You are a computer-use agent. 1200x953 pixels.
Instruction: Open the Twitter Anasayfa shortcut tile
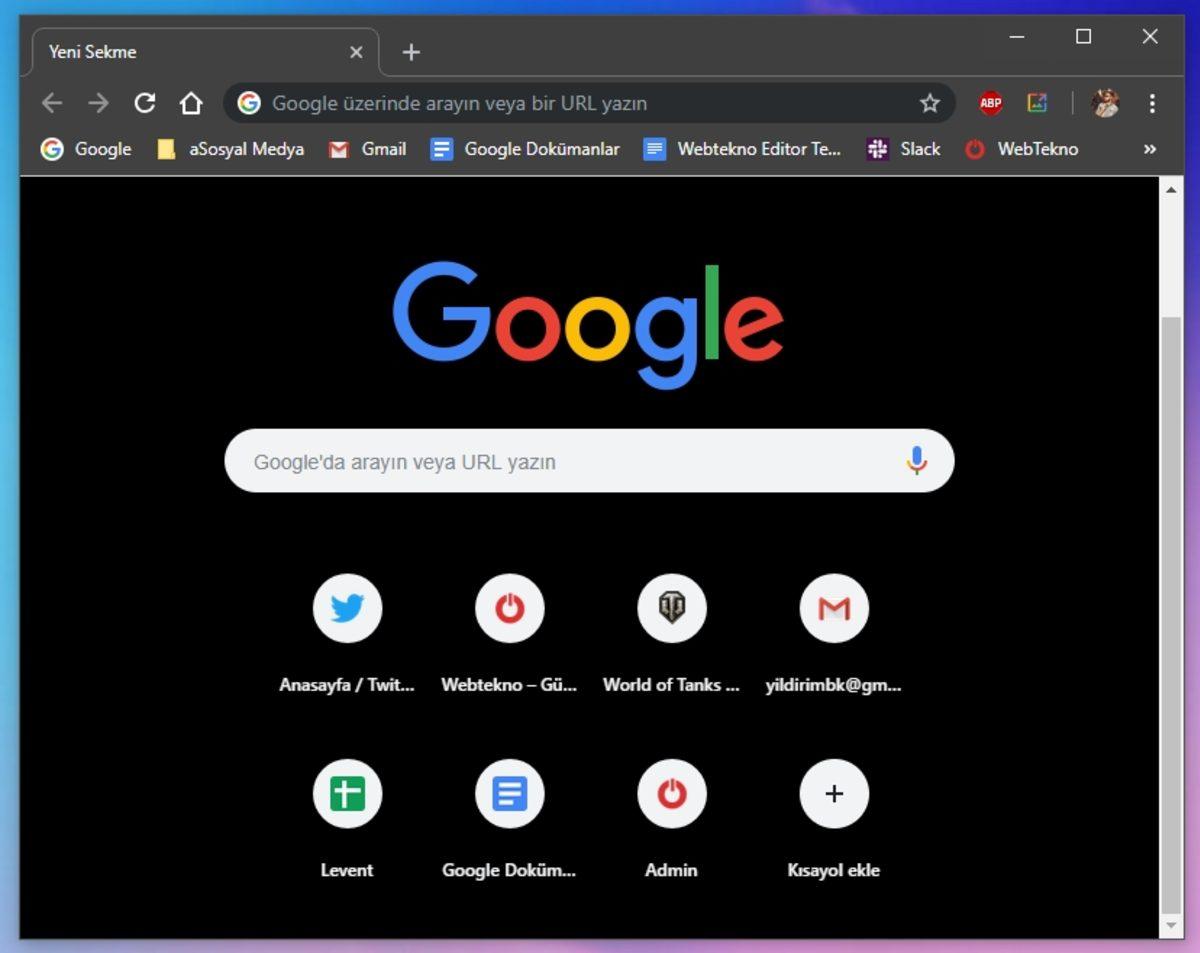coord(347,608)
